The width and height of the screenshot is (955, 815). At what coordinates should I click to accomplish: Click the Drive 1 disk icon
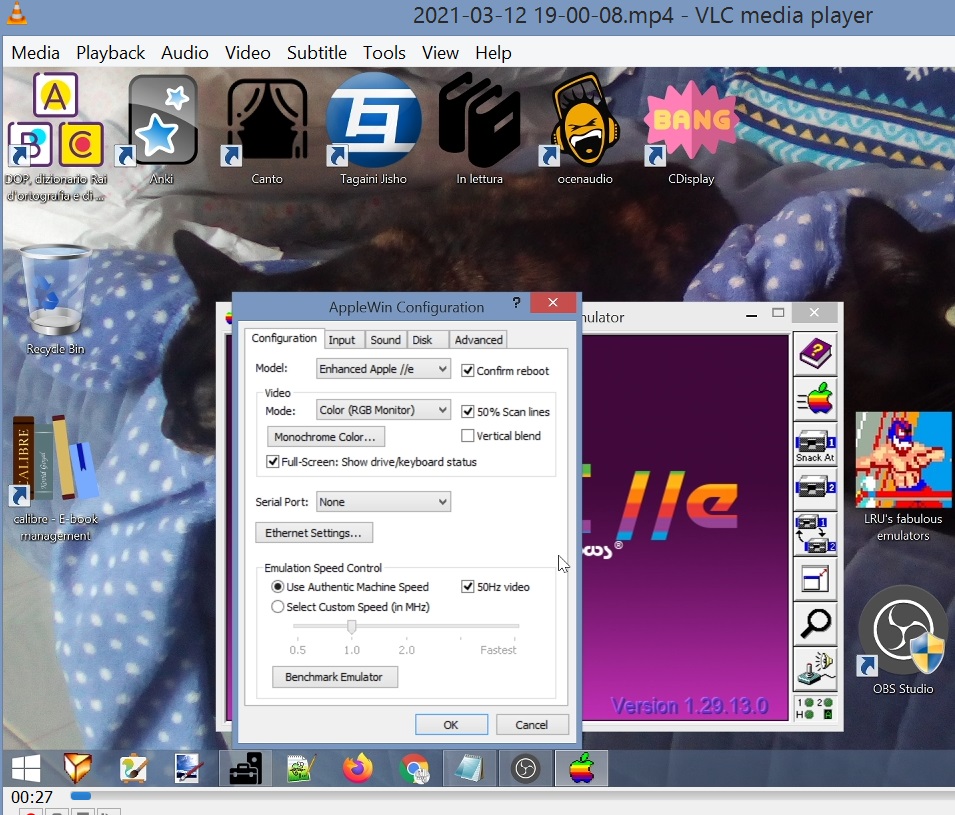pyautogui.click(x=815, y=443)
